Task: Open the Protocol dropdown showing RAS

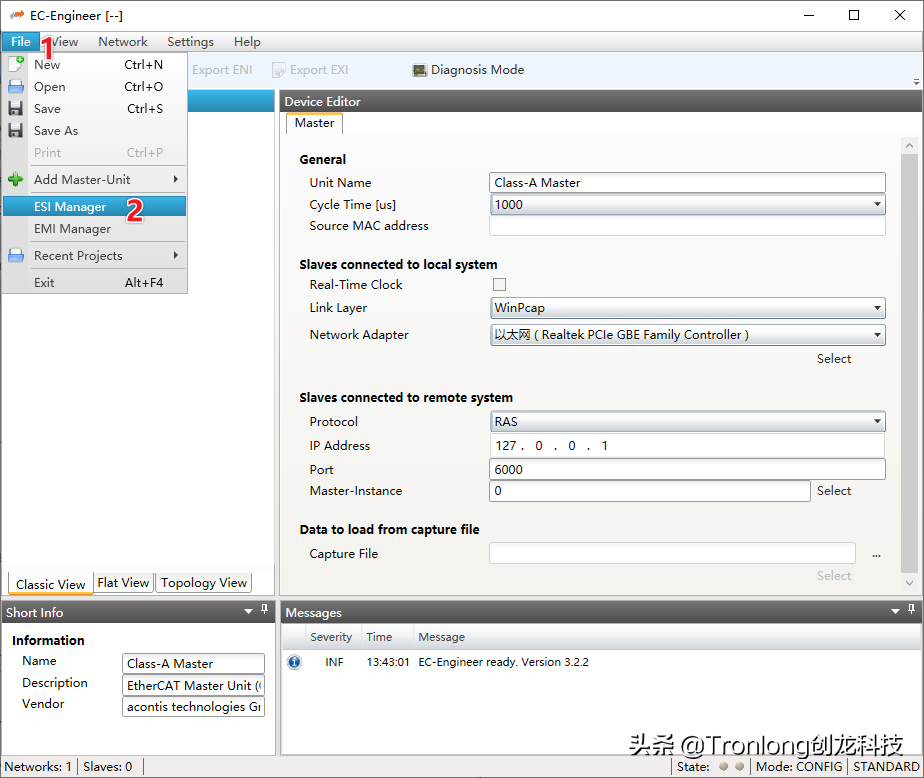Action: click(878, 421)
